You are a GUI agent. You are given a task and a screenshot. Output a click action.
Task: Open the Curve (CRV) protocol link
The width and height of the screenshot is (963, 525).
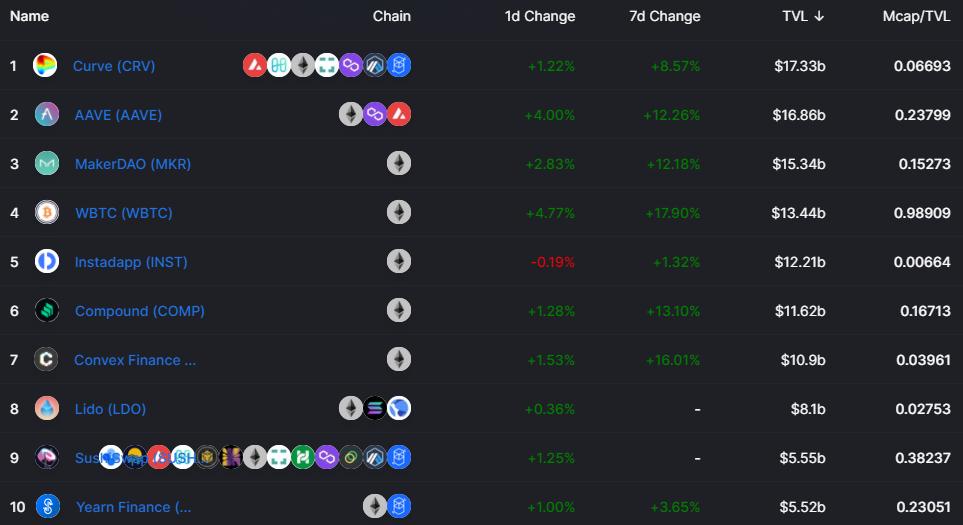(x=114, y=66)
